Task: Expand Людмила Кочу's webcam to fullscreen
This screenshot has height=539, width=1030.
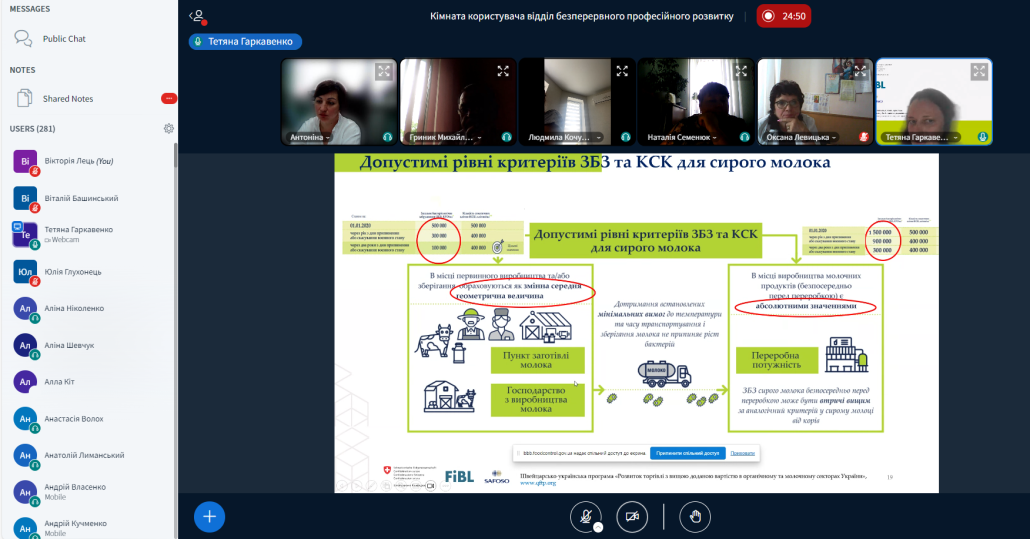Action: [621, 71]
